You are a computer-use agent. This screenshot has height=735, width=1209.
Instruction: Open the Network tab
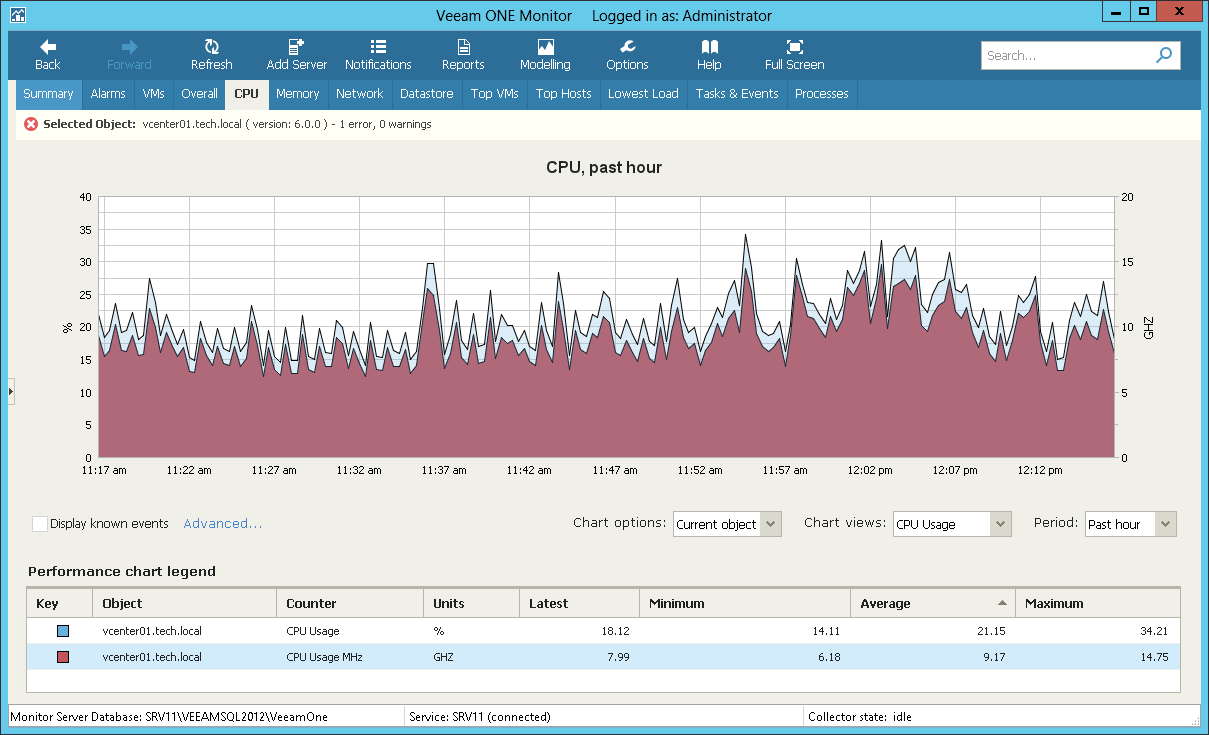click(359, 94)
